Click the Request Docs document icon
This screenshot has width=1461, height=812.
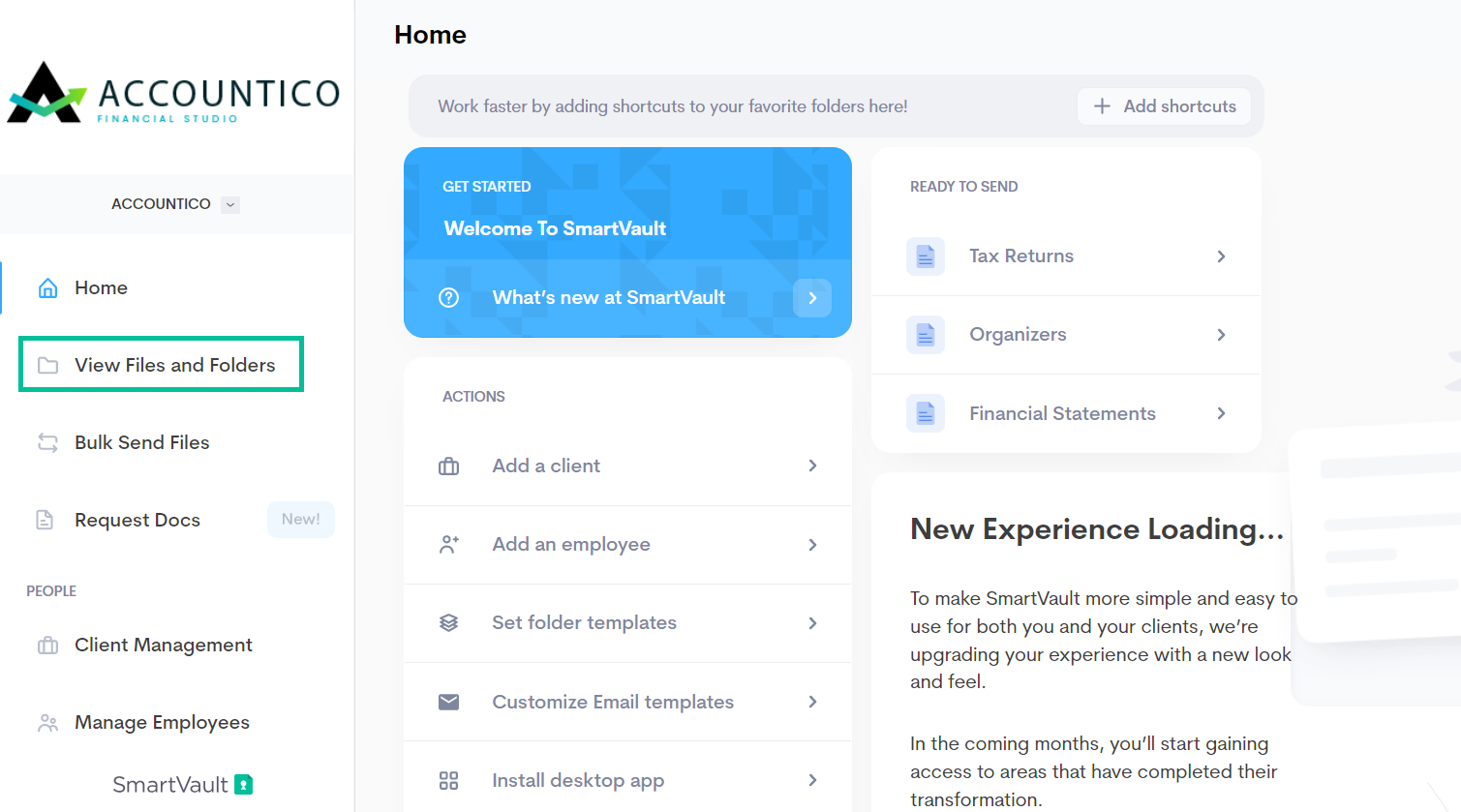tap(45, 520)
